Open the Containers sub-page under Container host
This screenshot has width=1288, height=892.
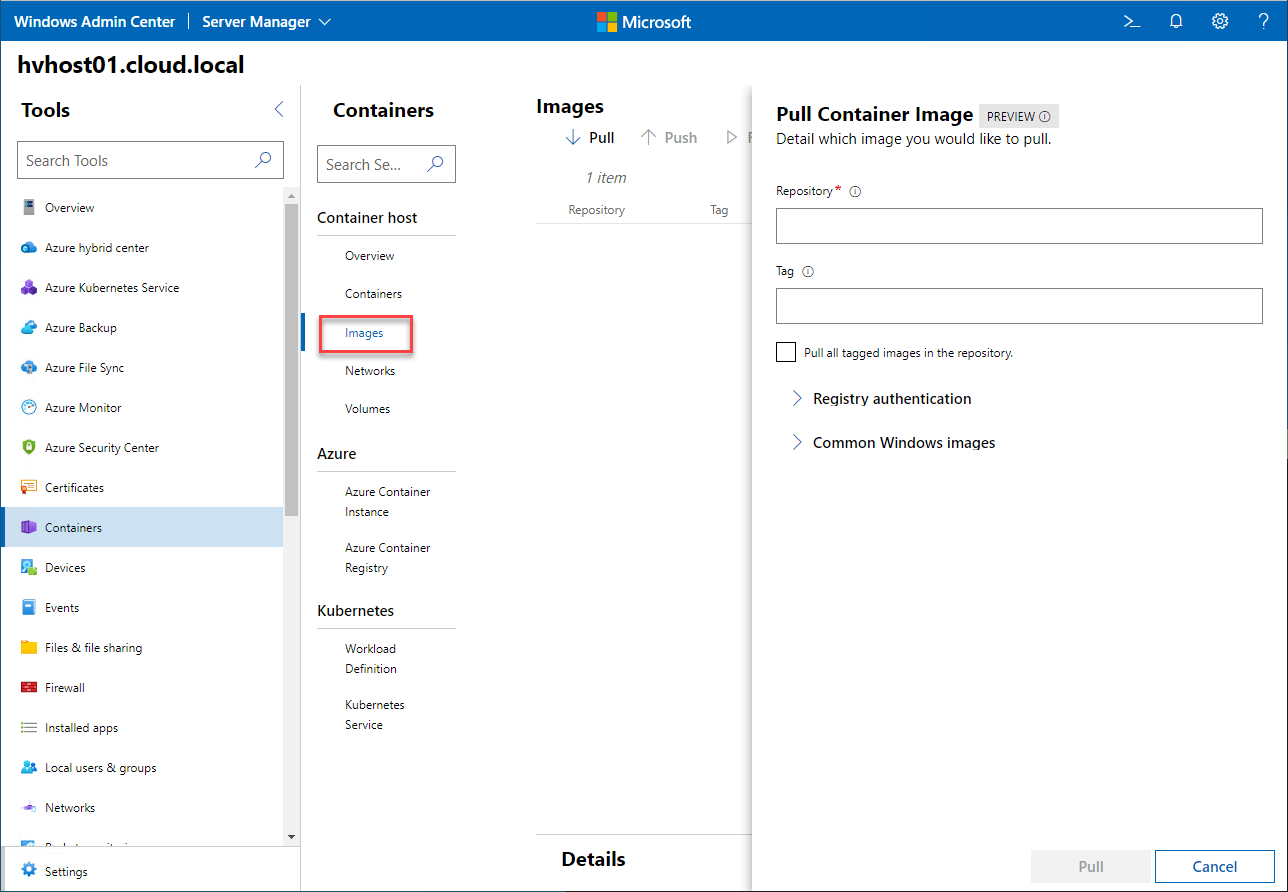(x=374, y=294)
